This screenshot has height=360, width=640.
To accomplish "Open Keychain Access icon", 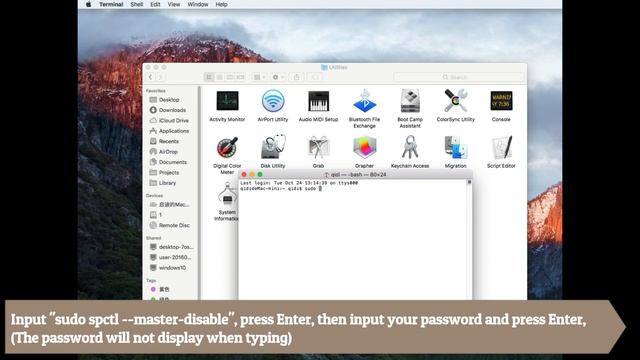I will tap(410, 147).
